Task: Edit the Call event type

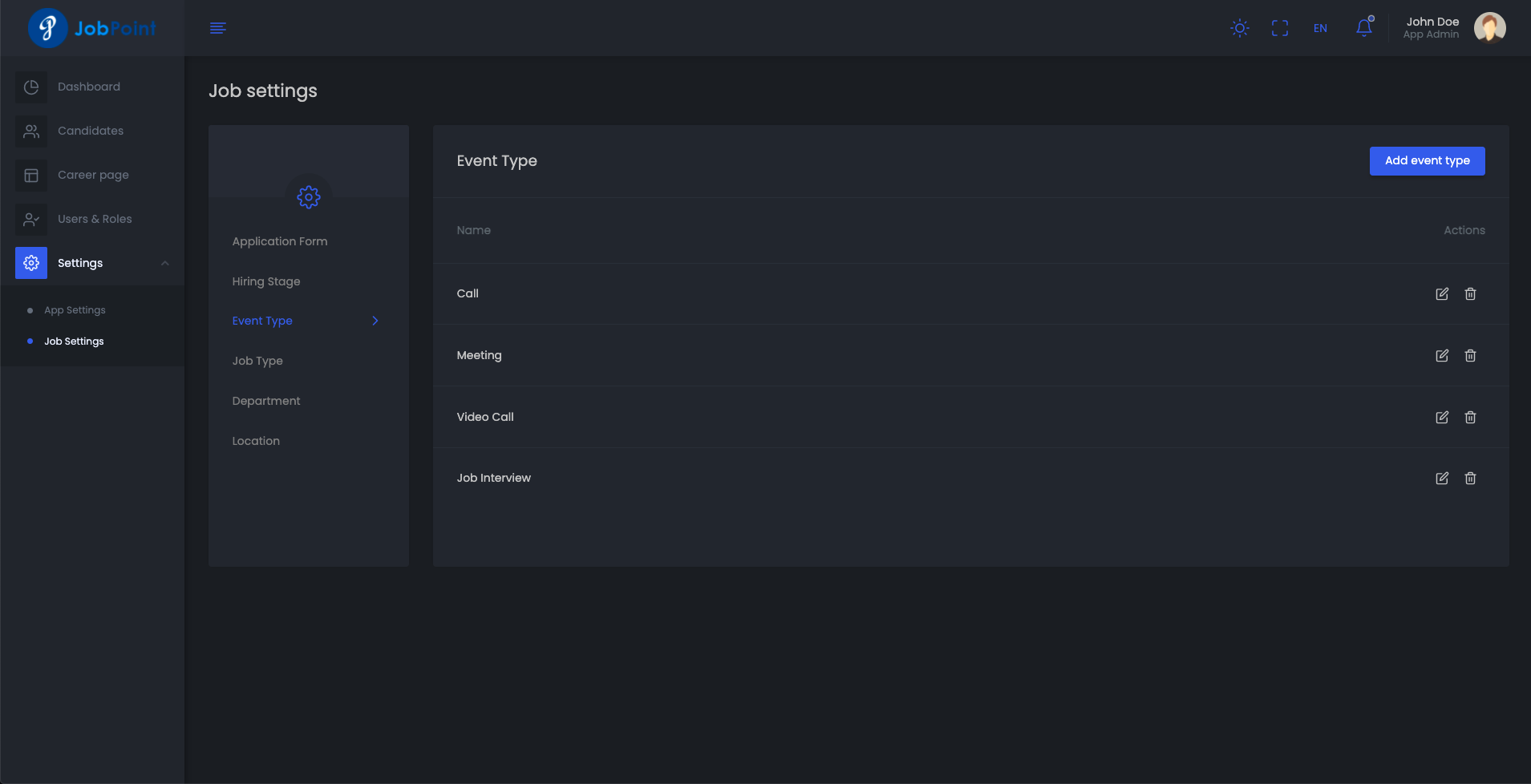Action: coord(1441,294)
